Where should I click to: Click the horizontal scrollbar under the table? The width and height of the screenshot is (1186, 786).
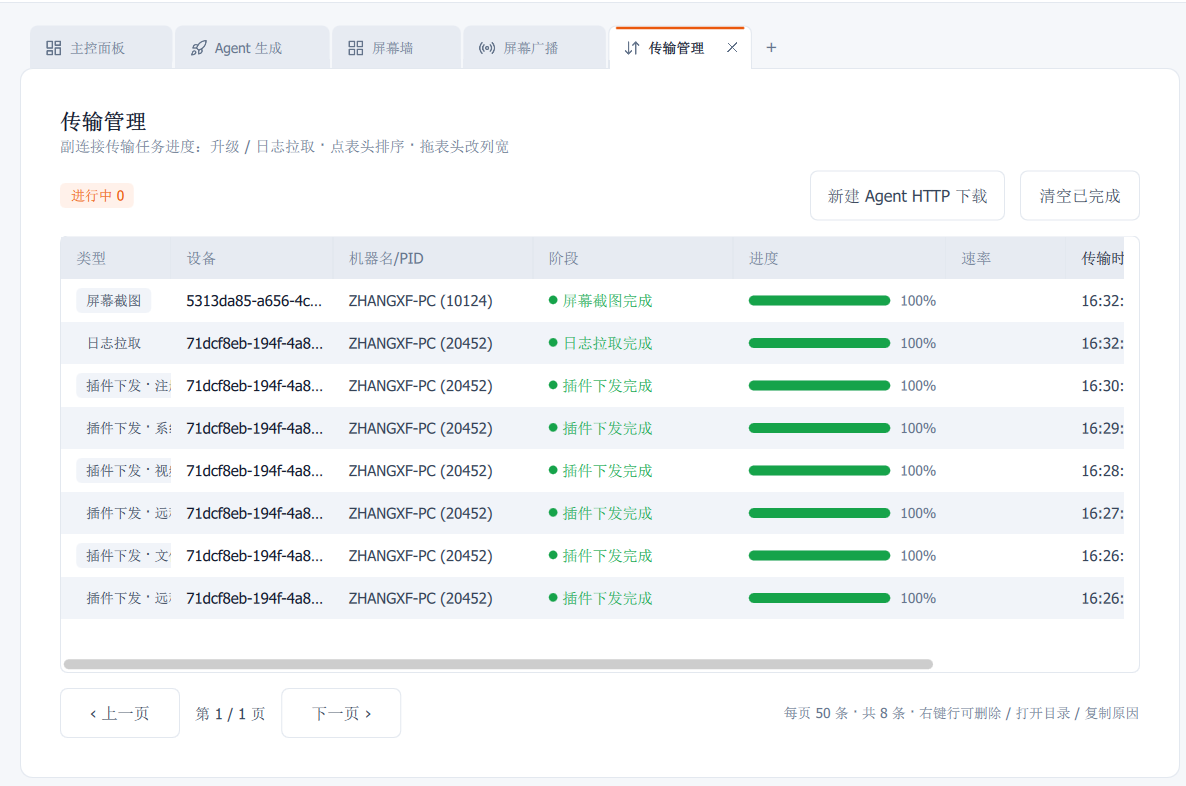tap(498, 664)
